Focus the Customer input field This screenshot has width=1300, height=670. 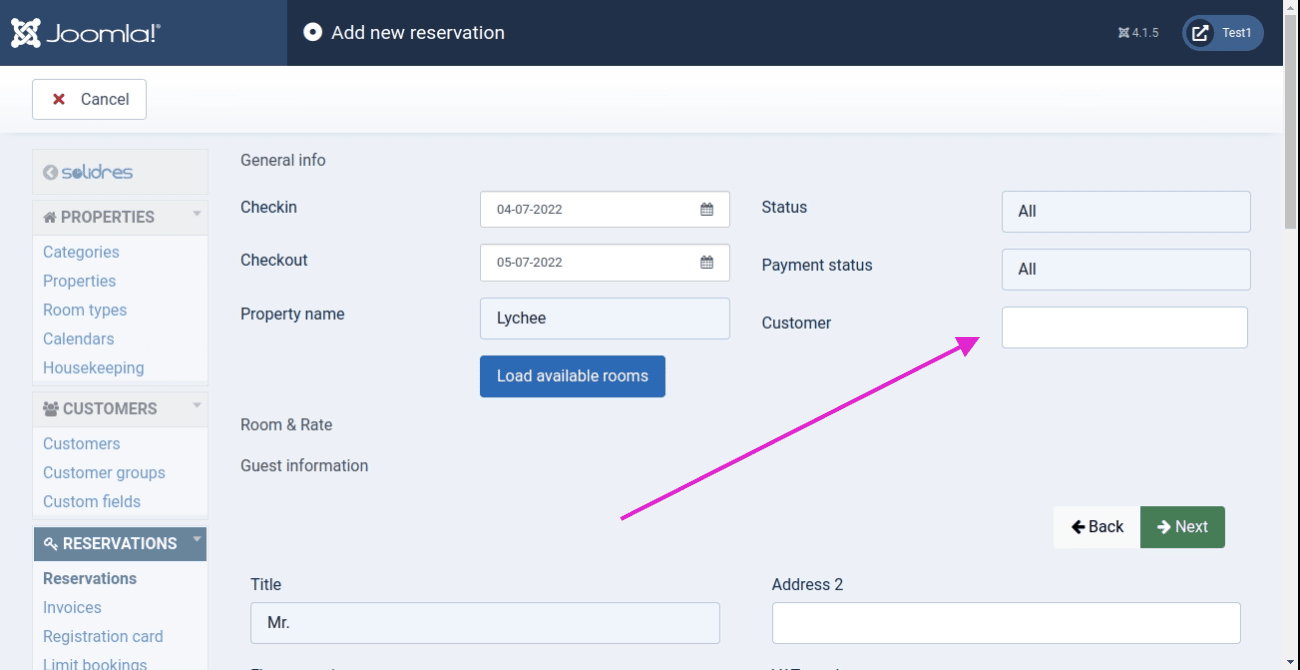point(1124,327)
